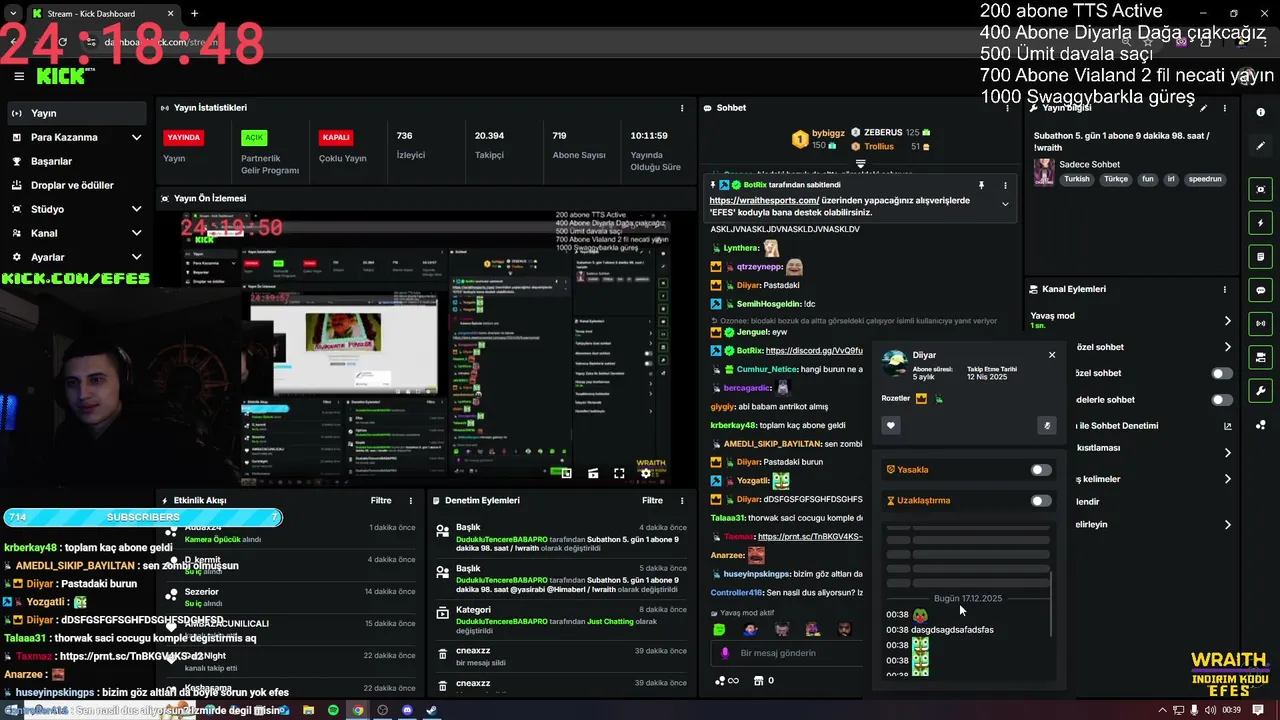Toggle the chat bubble widget icon in toolbar

[x=1261, y=290]
